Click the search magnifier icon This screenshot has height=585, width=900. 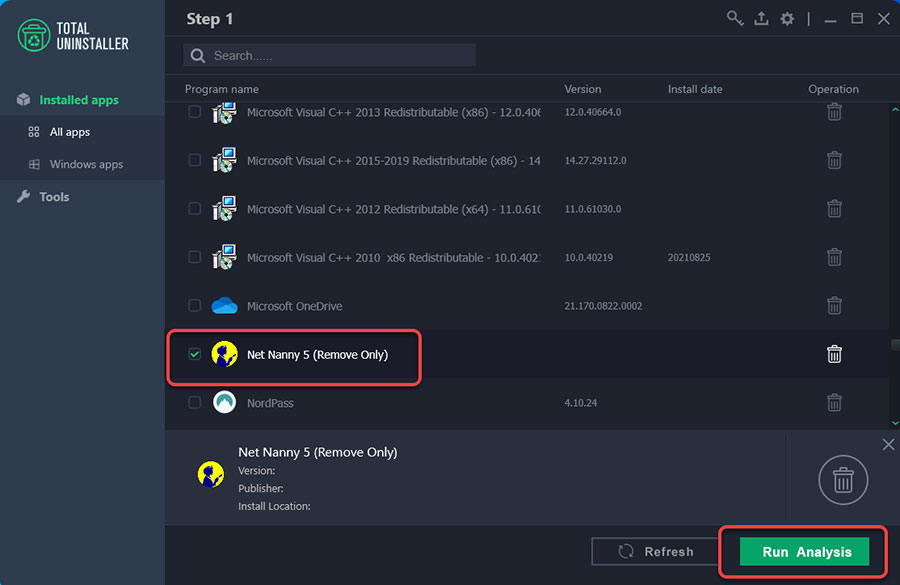pos(198,56)
